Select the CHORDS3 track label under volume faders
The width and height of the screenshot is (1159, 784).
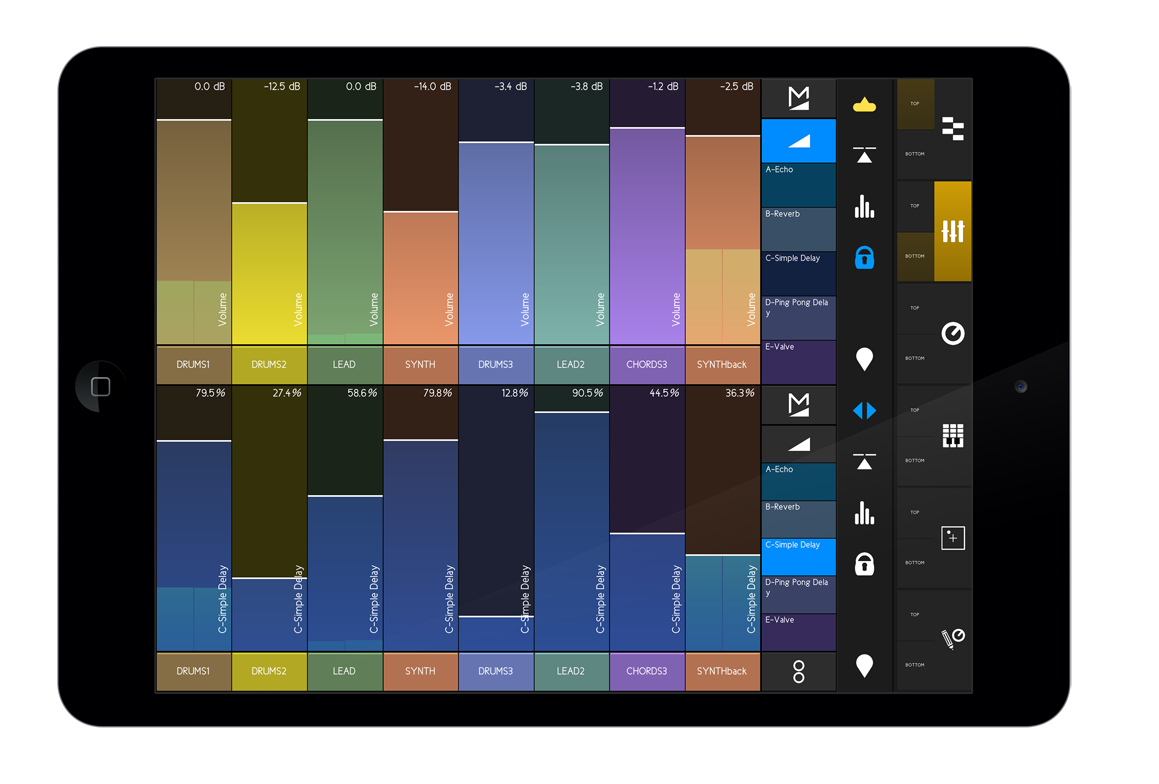[x=647, y=365]
